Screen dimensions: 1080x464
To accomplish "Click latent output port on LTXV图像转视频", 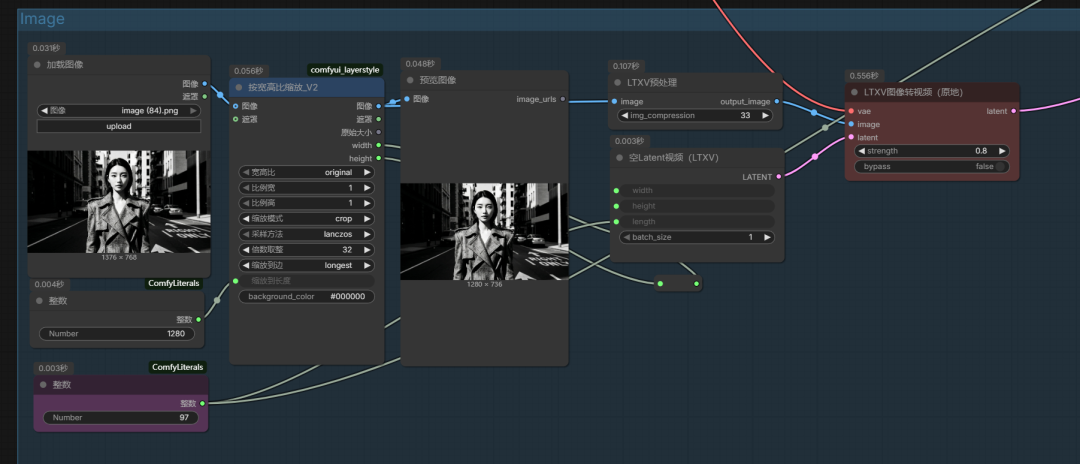I will point(1013,111).
